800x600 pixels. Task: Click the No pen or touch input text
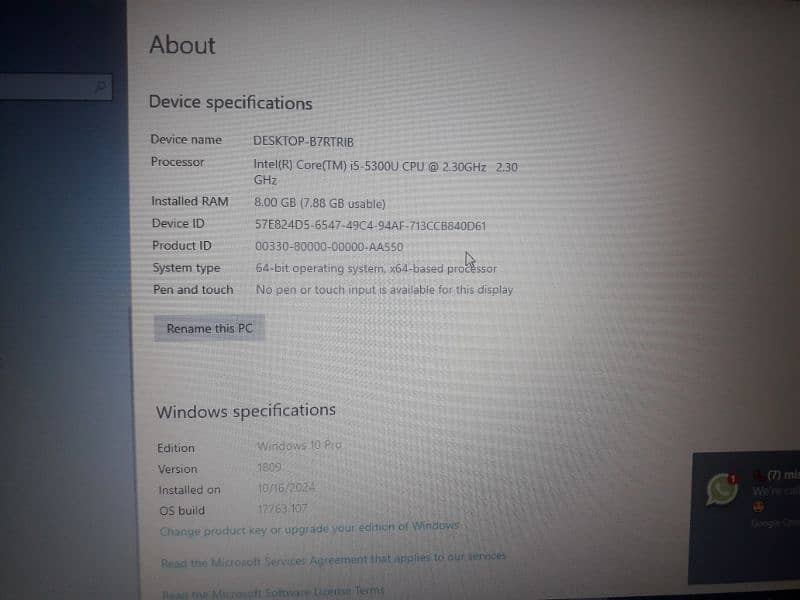384,290
